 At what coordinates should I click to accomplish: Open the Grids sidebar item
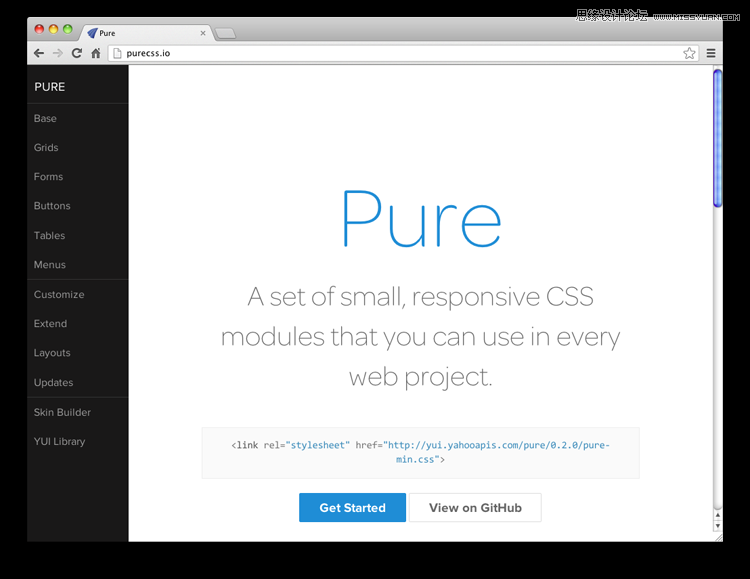coord(46,147)
